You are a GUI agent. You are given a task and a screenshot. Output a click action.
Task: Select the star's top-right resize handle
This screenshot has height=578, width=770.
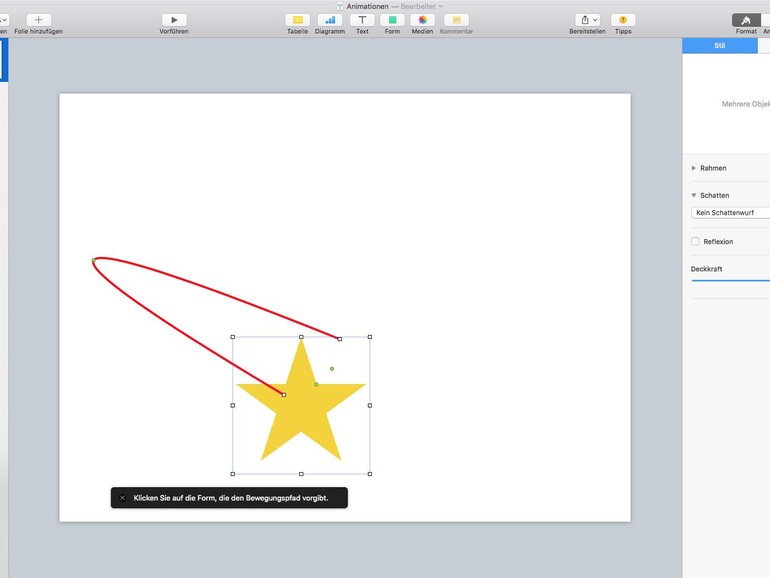click(370, 337)
